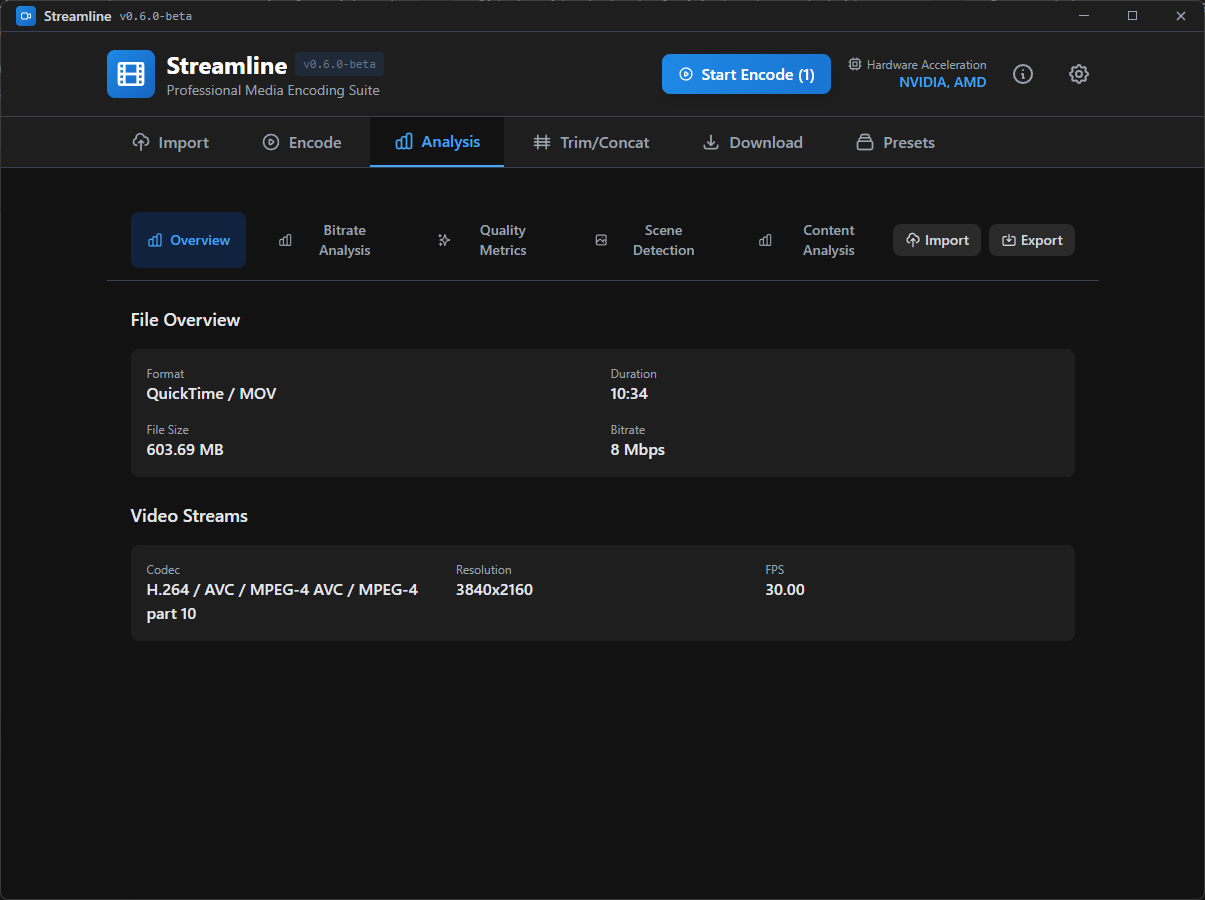Click the v0.6.0-beta version badge
This screenshot has width=1205, height=900.
click(339, 64)
